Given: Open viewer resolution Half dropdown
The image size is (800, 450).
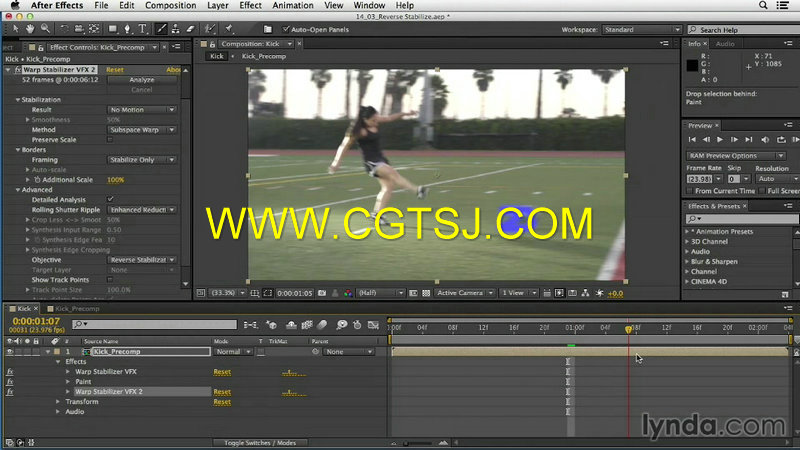Looking at the screenshot, I should (x=381, y=293).
